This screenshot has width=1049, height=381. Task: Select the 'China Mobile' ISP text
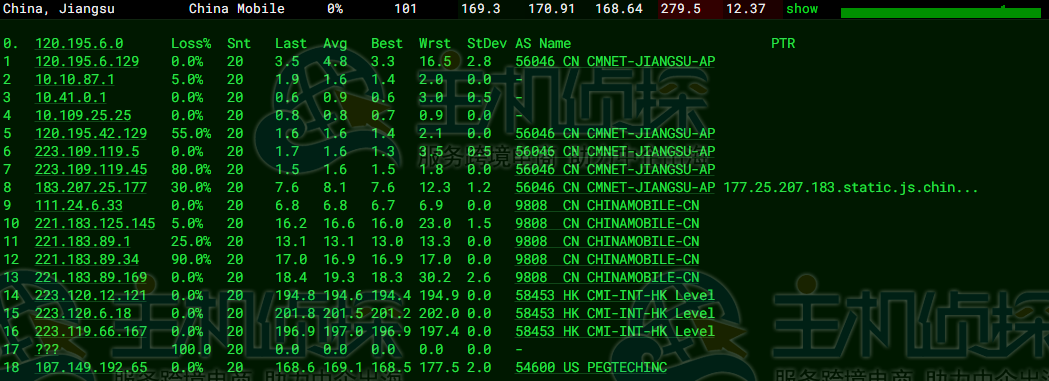[x=236, y=9]
